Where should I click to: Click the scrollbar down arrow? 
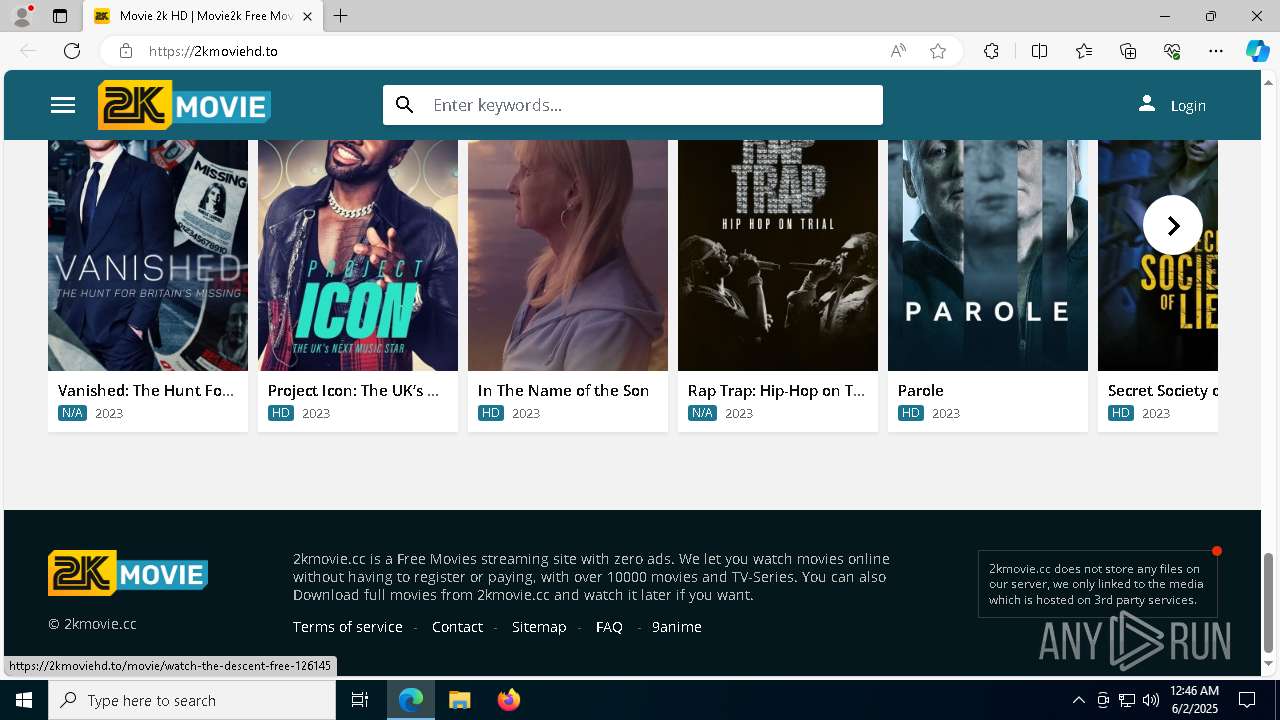(x=1269, y=664)
